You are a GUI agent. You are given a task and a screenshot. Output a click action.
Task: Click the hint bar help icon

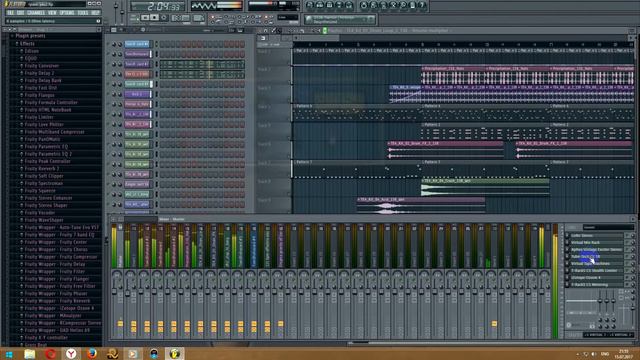98,21
